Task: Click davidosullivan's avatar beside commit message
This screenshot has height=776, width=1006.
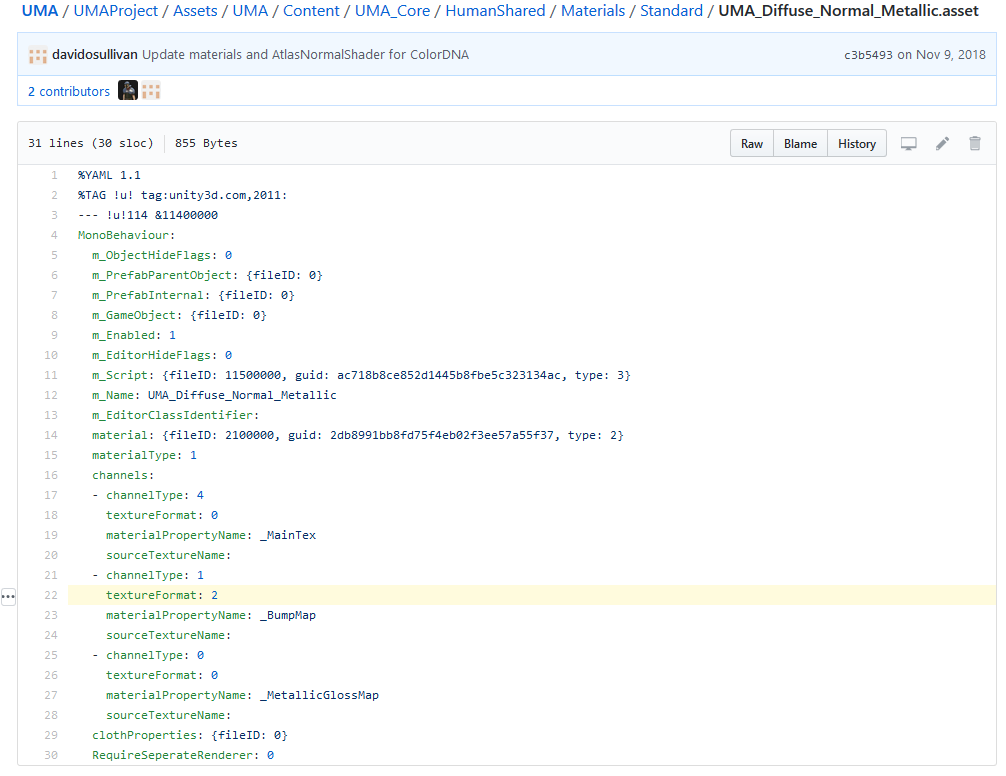Action: click(x=38, y=55)
